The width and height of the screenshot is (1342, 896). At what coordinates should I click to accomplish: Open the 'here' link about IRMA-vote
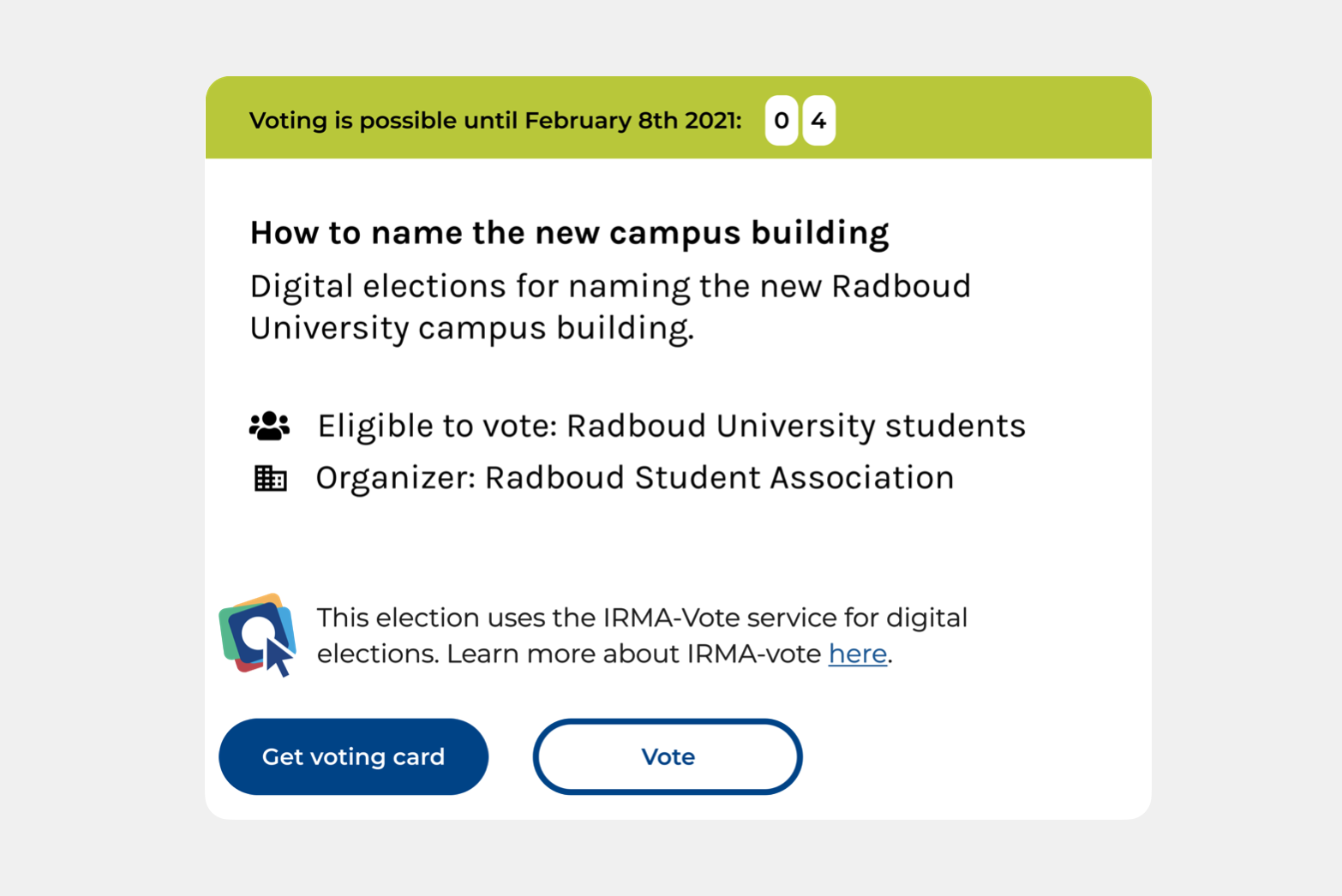[857, 654]
